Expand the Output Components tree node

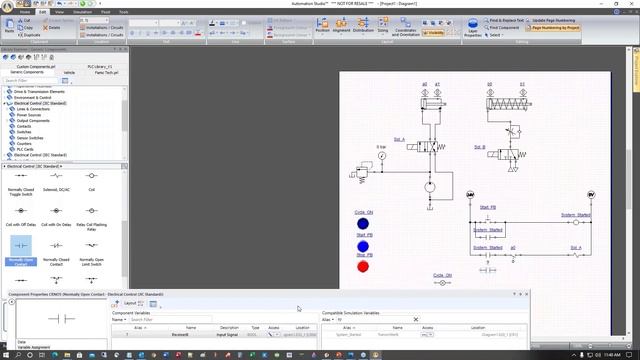[7, 121]
